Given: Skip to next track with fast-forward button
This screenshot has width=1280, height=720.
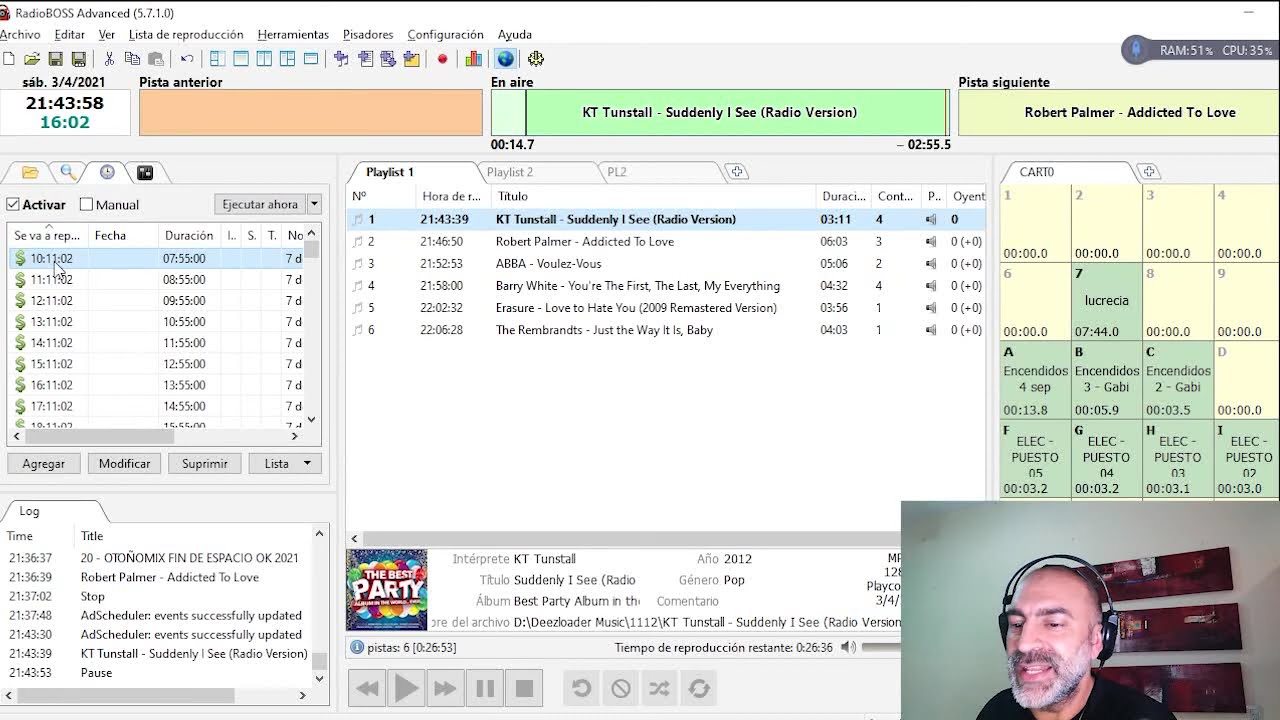Looking at the screenshot, I should coord(445,688).
